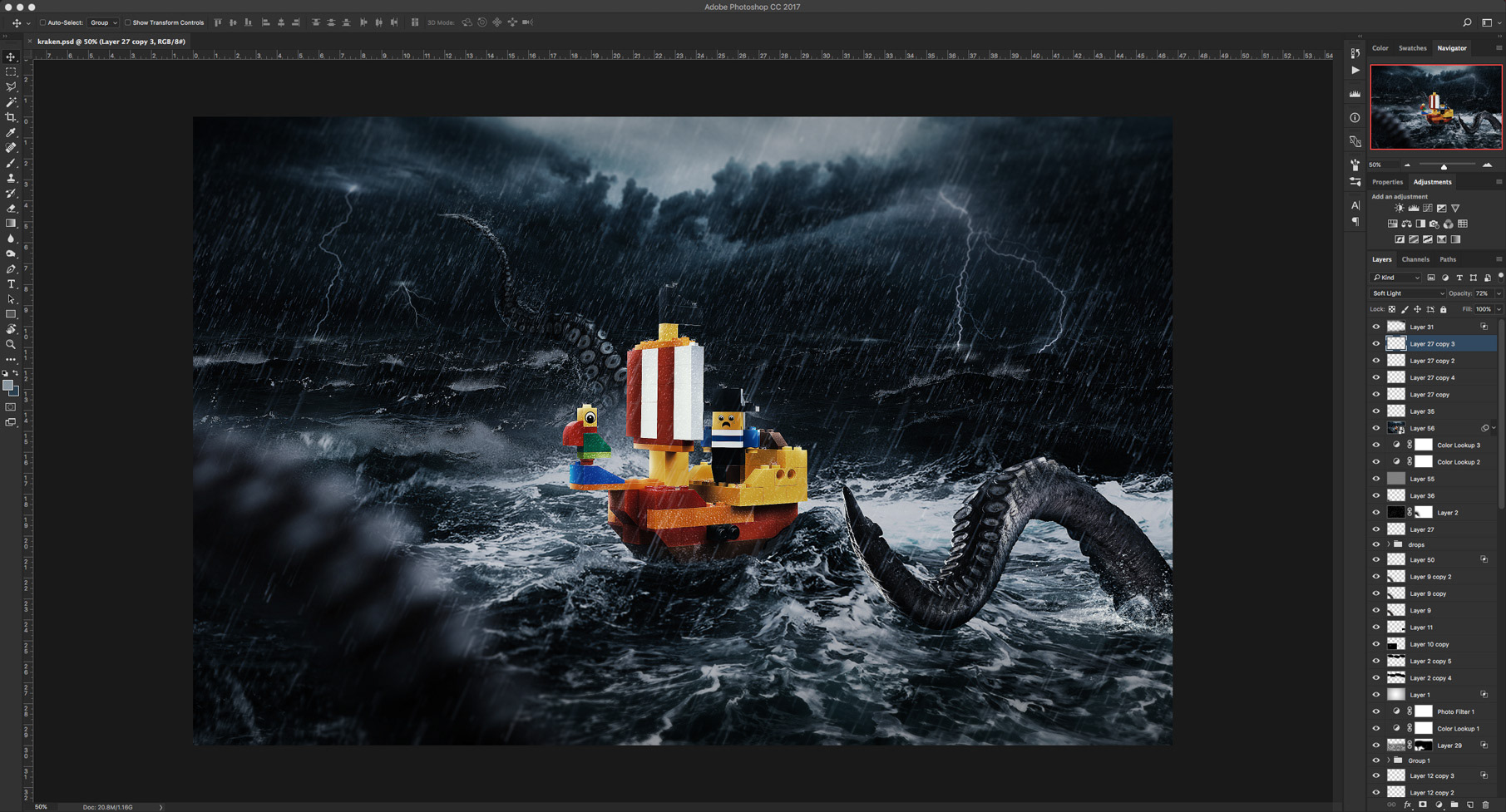Open the Search icon at top right
This screenshot has height=812, width=1506.
(x=1467, y=23)
